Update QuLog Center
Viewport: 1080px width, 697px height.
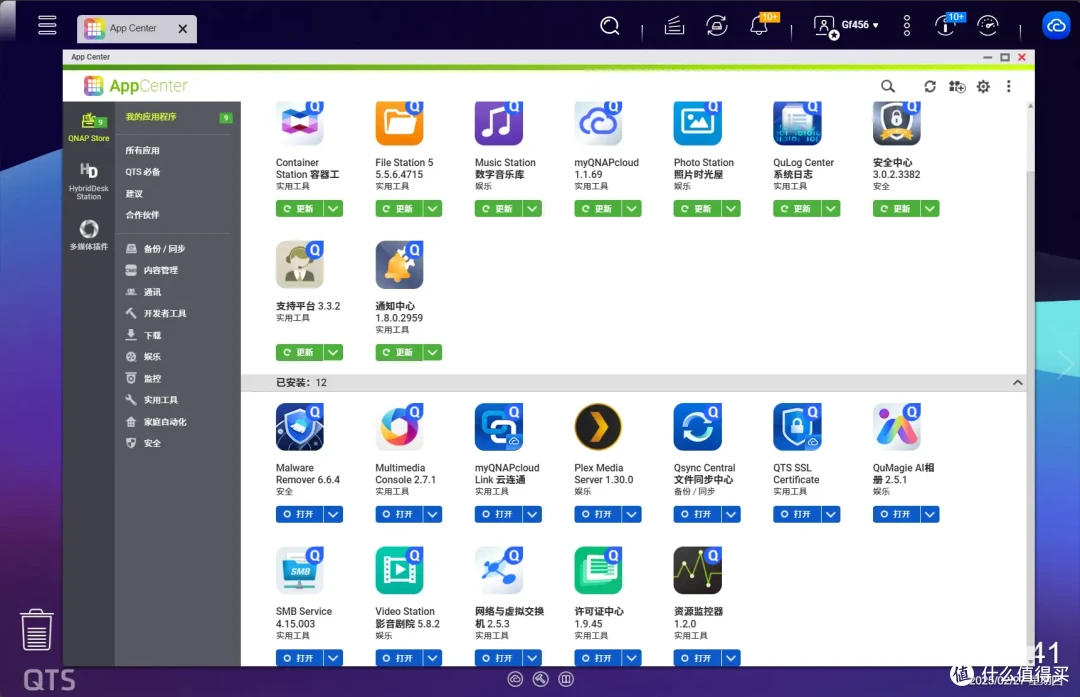click(x=796, y=209)
